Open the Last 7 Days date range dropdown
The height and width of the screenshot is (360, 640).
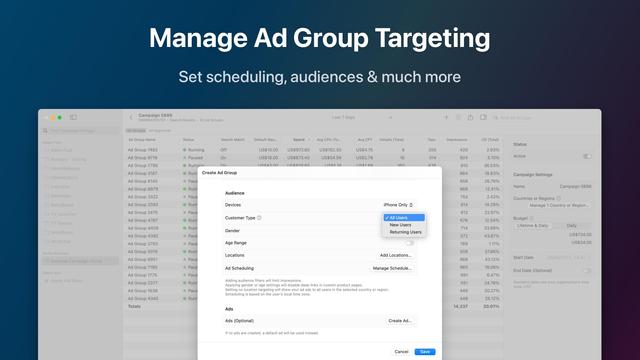coord(361,118)
